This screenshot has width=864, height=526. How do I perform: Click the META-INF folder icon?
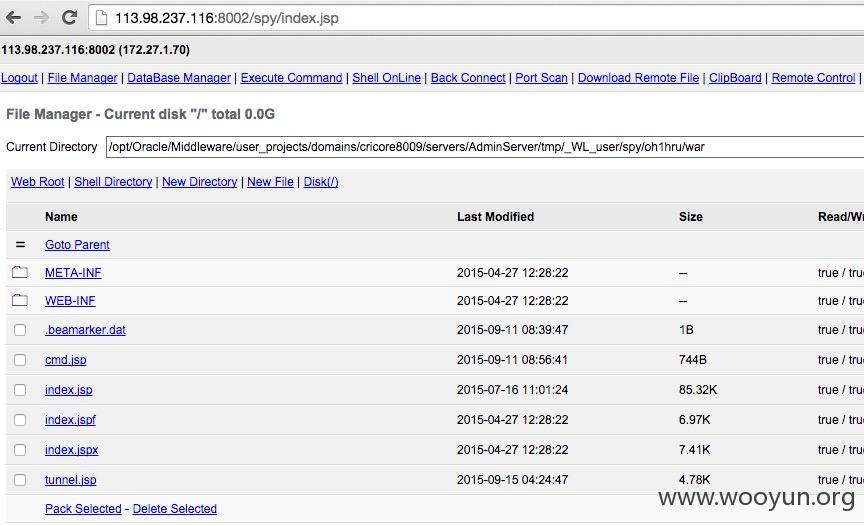(x=20, y=272)
